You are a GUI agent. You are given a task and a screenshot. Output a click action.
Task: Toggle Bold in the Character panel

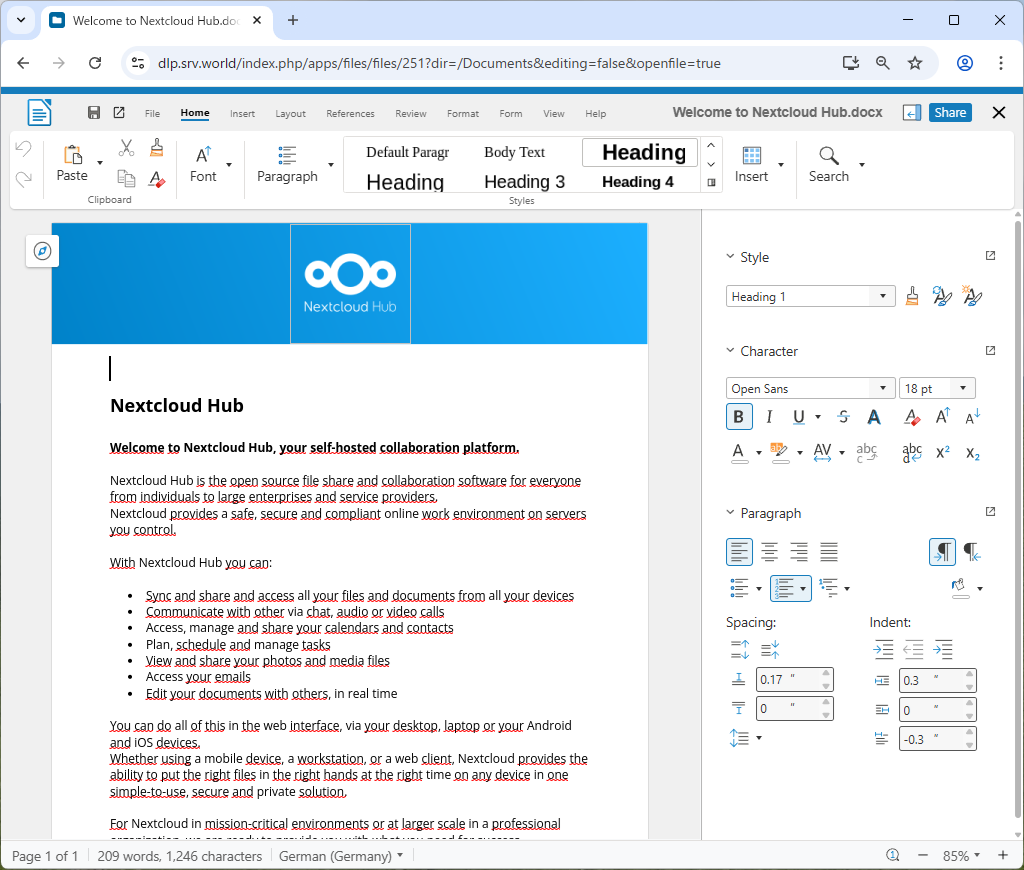[x=739, y=417]
